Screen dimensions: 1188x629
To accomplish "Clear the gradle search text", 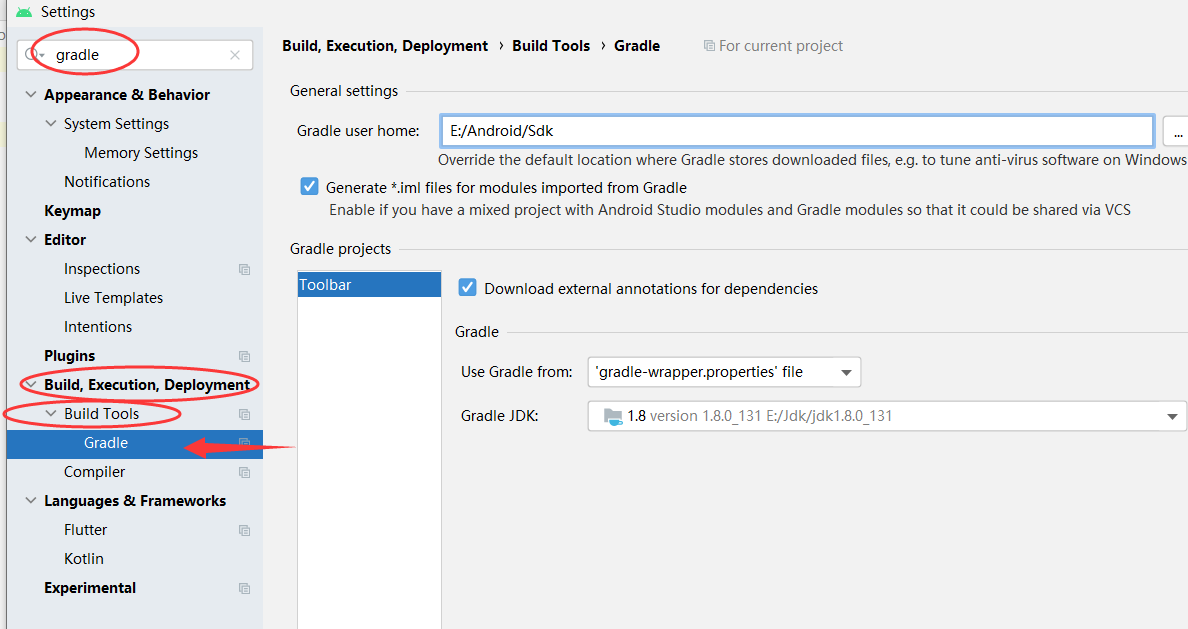I will pyautogui.click(x=235, y=55).
